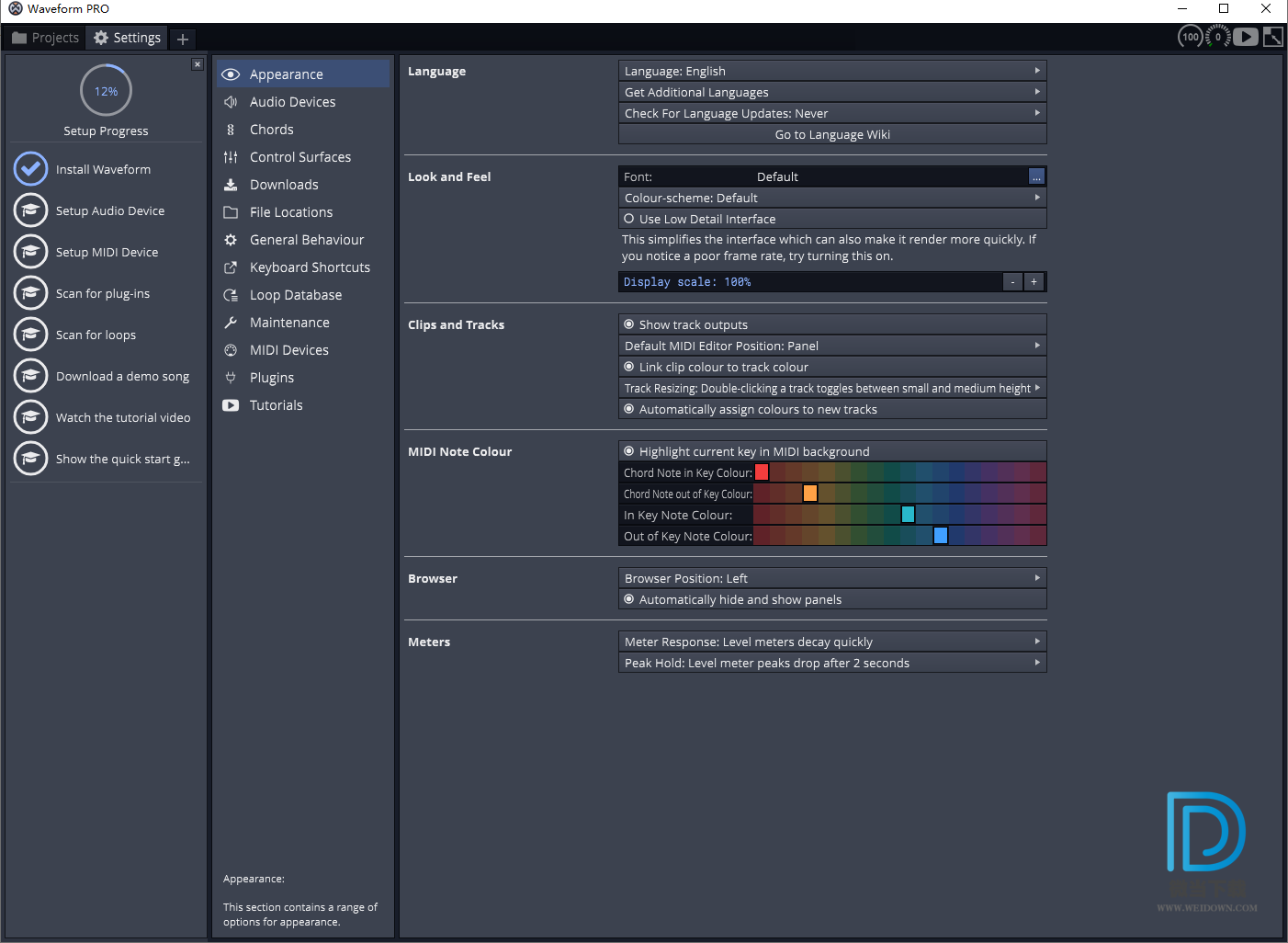This screenshot has width=1288, height=943.
Task: Click the MIDI Devices connector icon
Action: [231, 350]
